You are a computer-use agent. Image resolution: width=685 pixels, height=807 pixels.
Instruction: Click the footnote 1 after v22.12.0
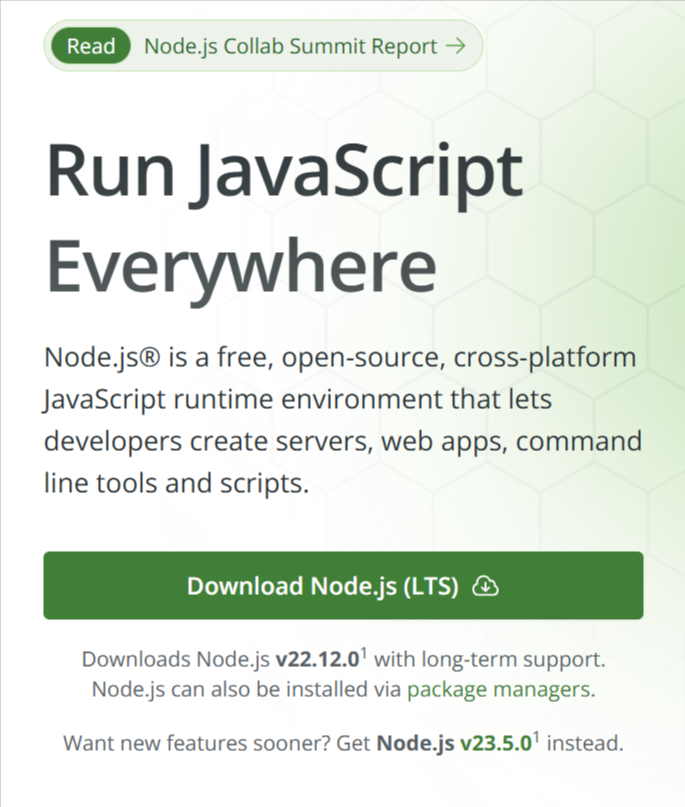click(363, 654)
